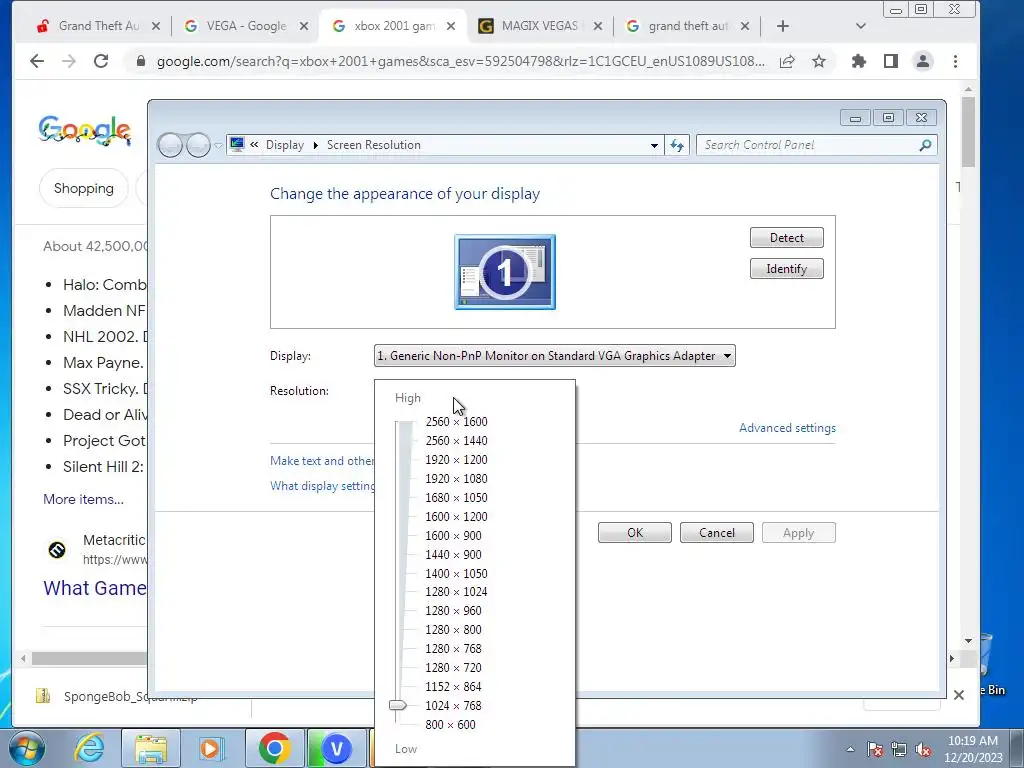1024x768 pixels.
Task: Click the network tray icon
Action: coord(899,749)
